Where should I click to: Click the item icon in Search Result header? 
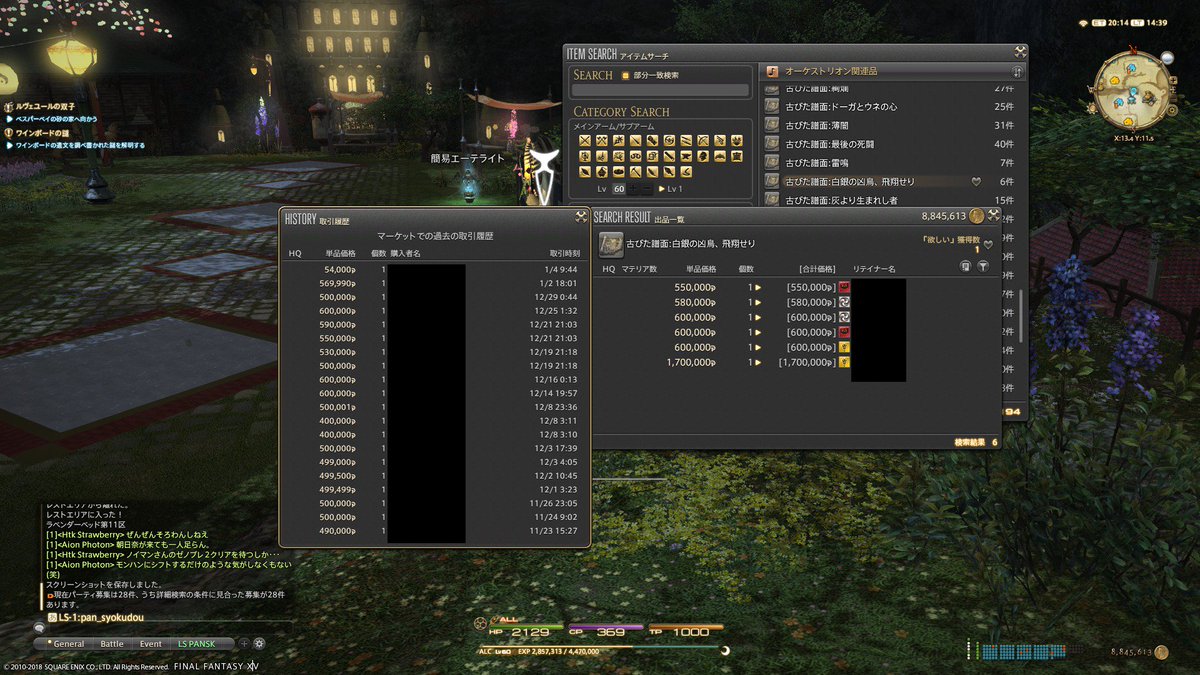[610, 244]
